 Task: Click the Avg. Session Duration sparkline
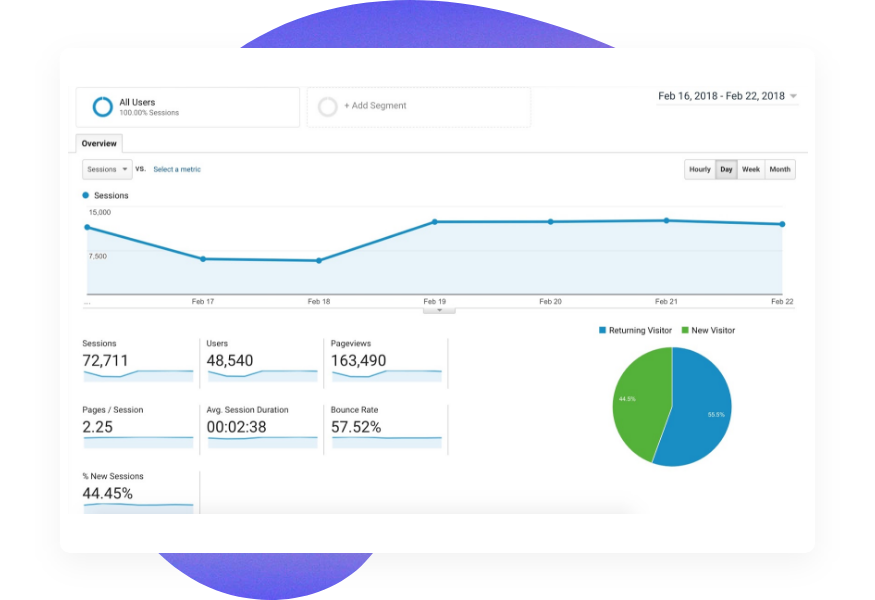(x=262, y=443)
